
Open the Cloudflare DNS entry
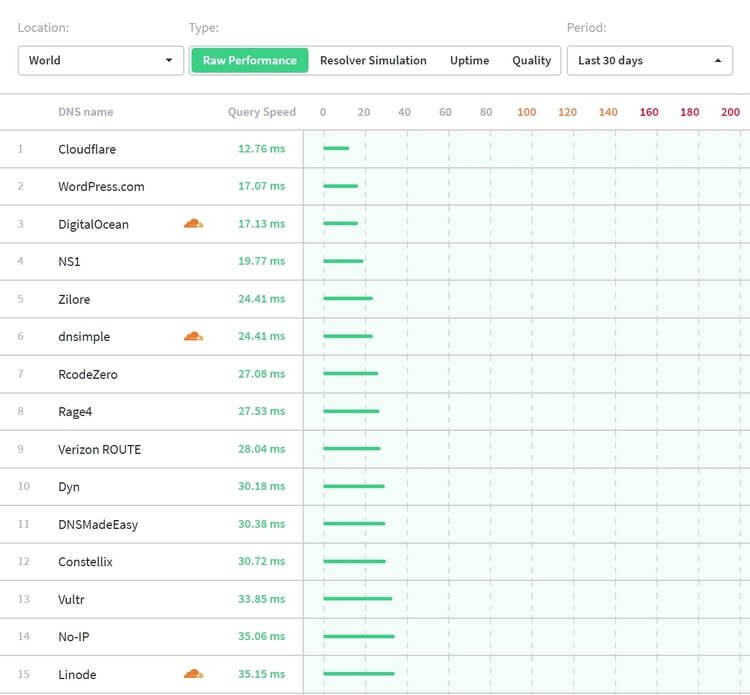pyautogui.click(x=87, y=149)
